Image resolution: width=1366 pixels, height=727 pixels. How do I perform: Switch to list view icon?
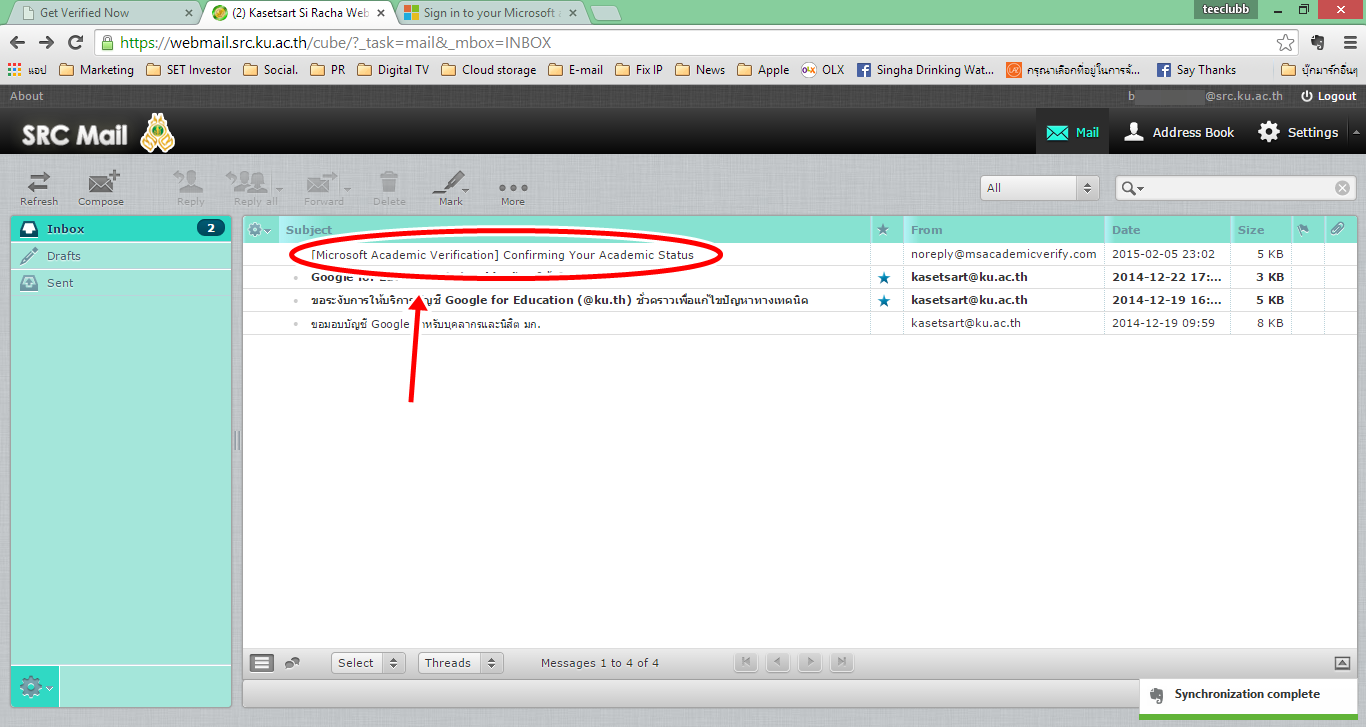(262, 663)
